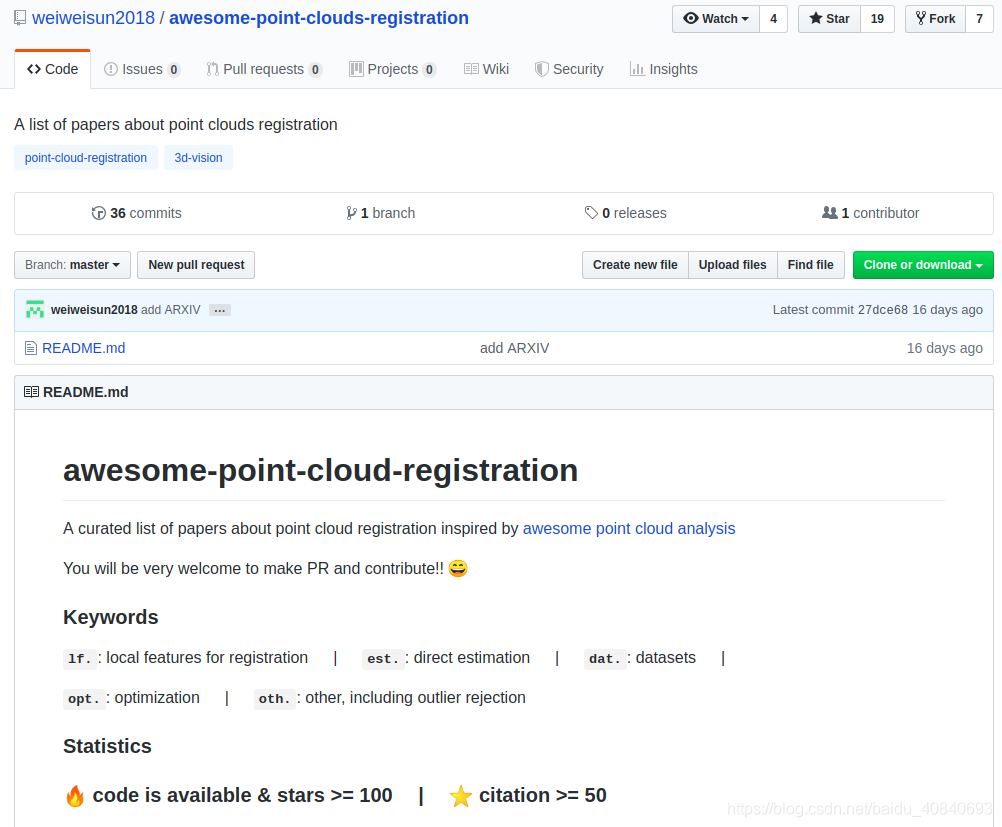Screen dimensions: 1002x827
Task: Open the Watch dropdown button
Action: pos(716,19)
